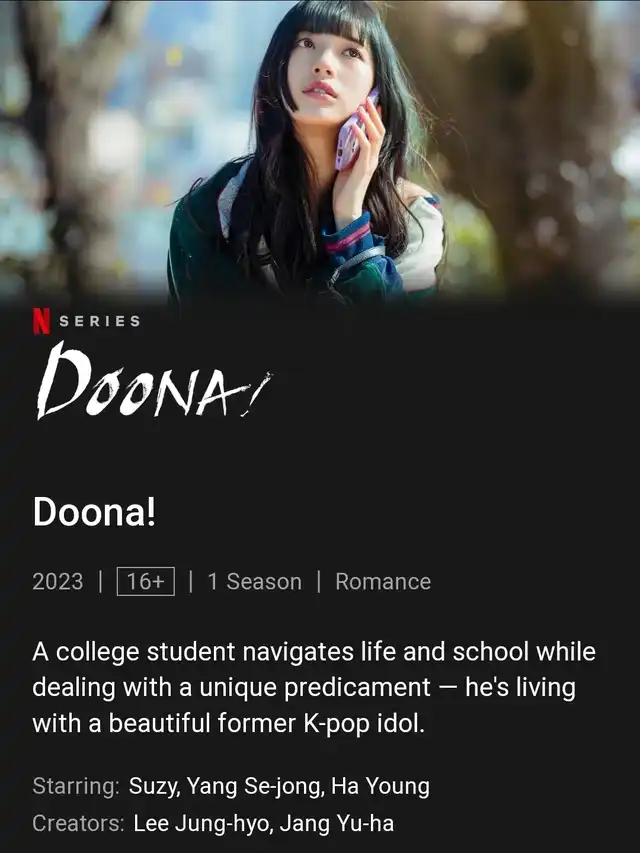Click the Creators label
The width and height of the screenshot is (640, 853).
point(78,824)
